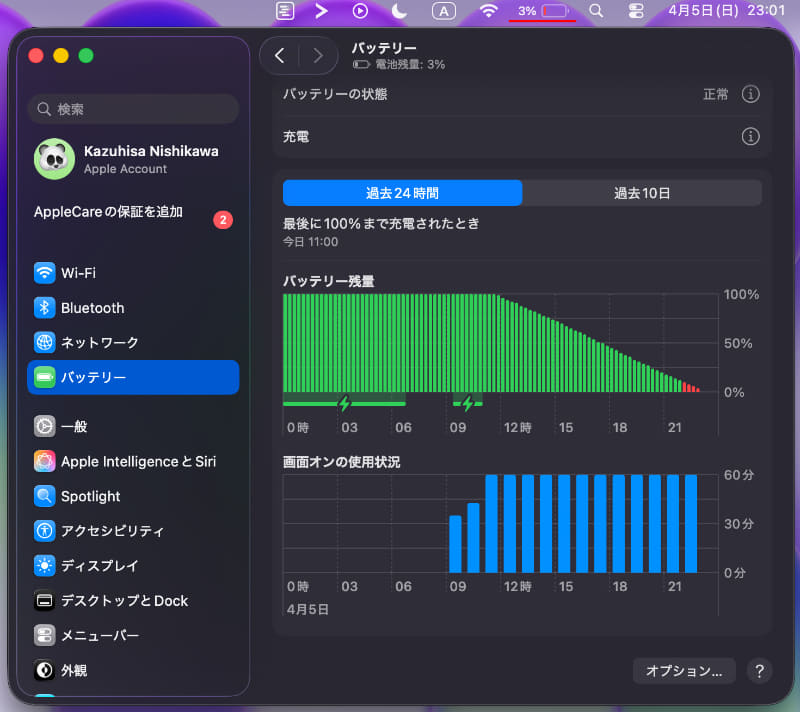Click the back navigation arrow
The image size is (800, 712).
click(x=280, y=56)
